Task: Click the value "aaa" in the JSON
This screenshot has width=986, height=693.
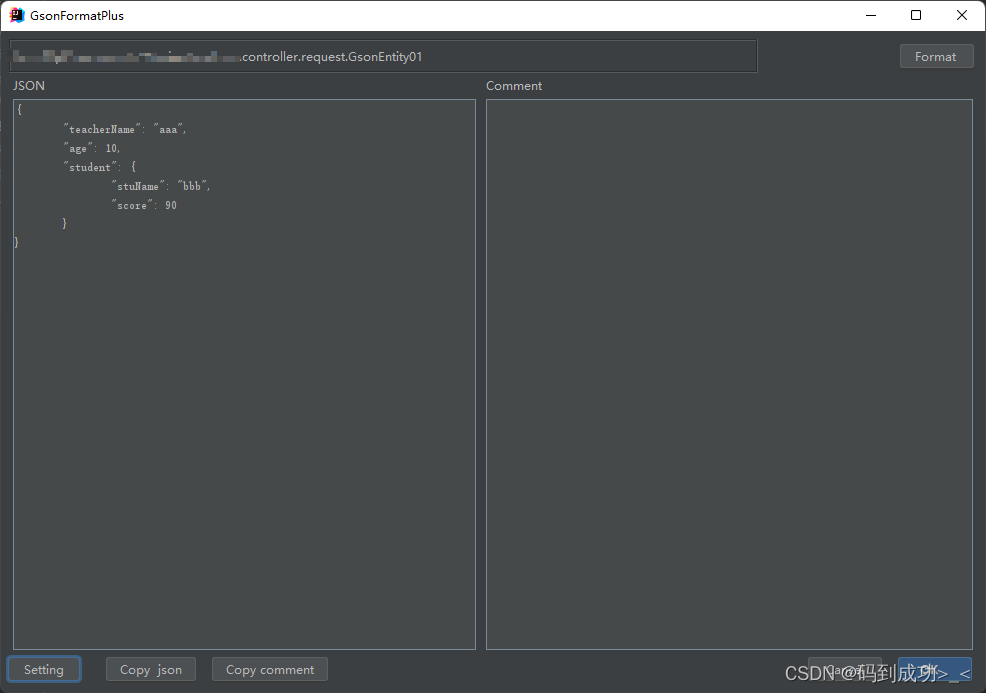Action: point(170,128)
